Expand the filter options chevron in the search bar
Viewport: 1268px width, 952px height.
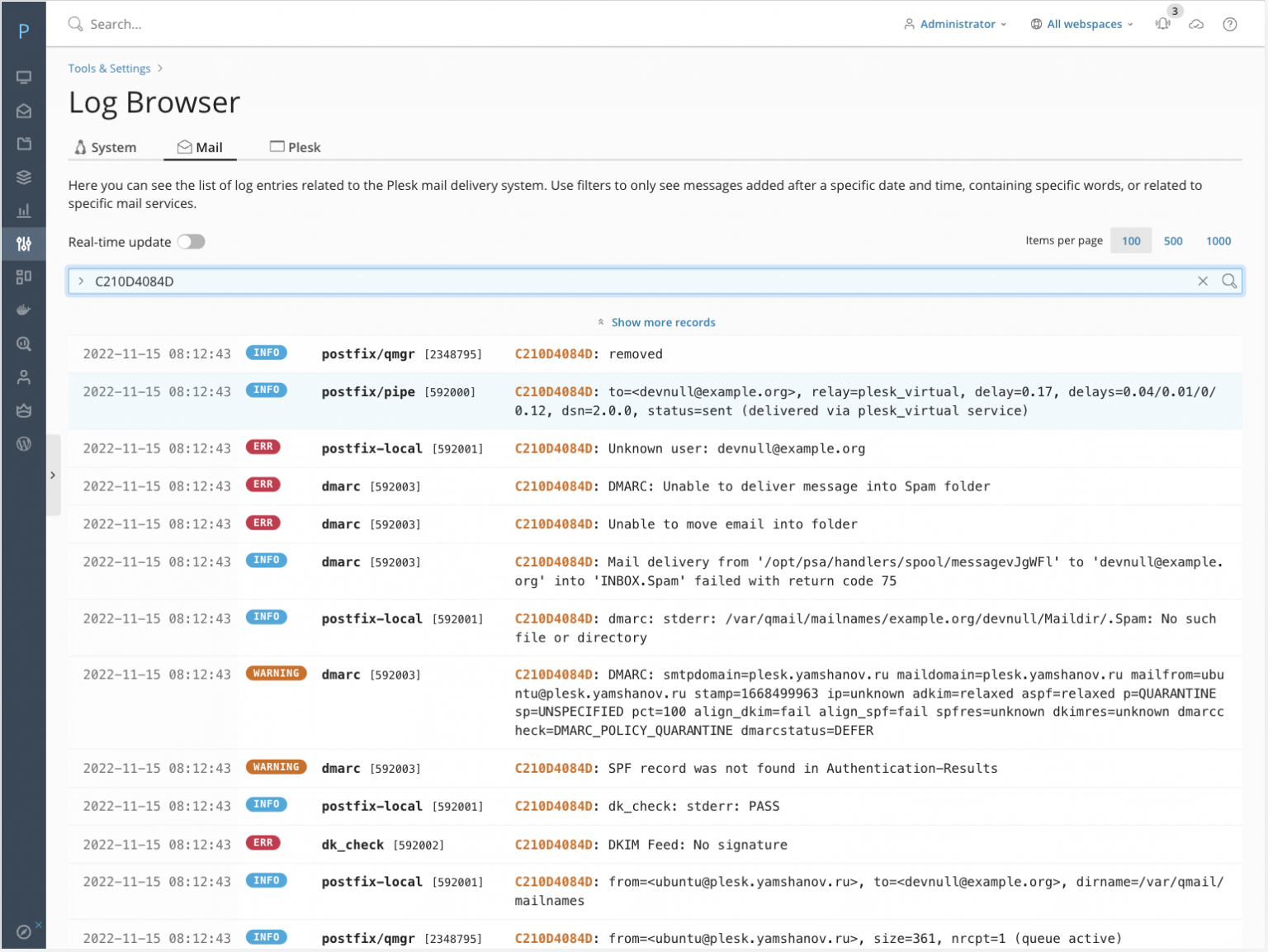81,281
